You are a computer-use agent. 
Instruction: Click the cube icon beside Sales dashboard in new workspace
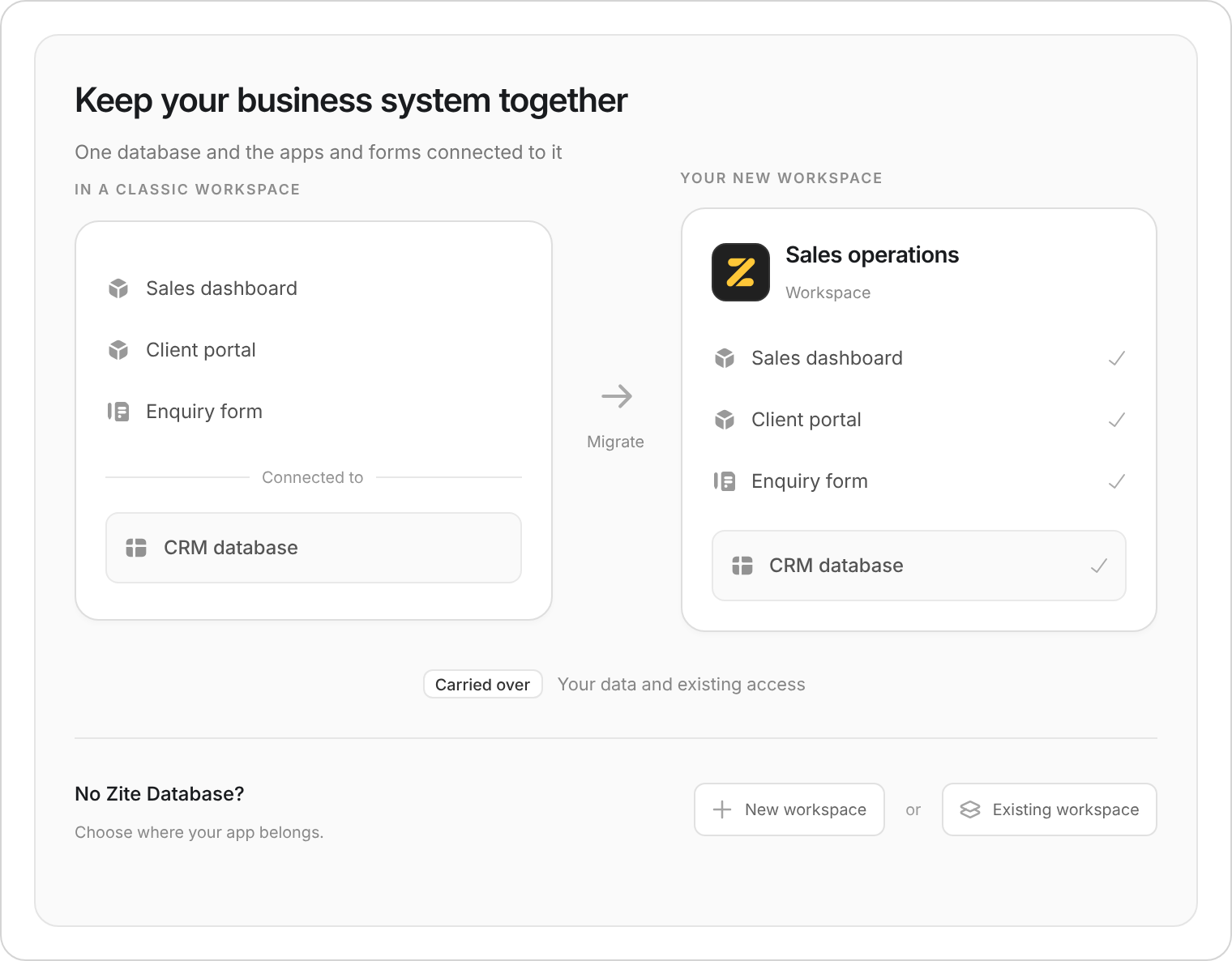pyautogui.click(x=725, y=358)
